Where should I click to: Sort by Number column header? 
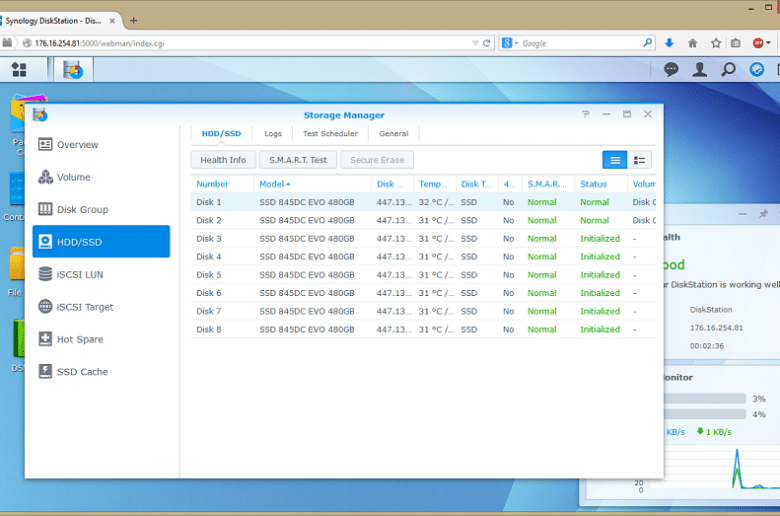click(222, 184)
